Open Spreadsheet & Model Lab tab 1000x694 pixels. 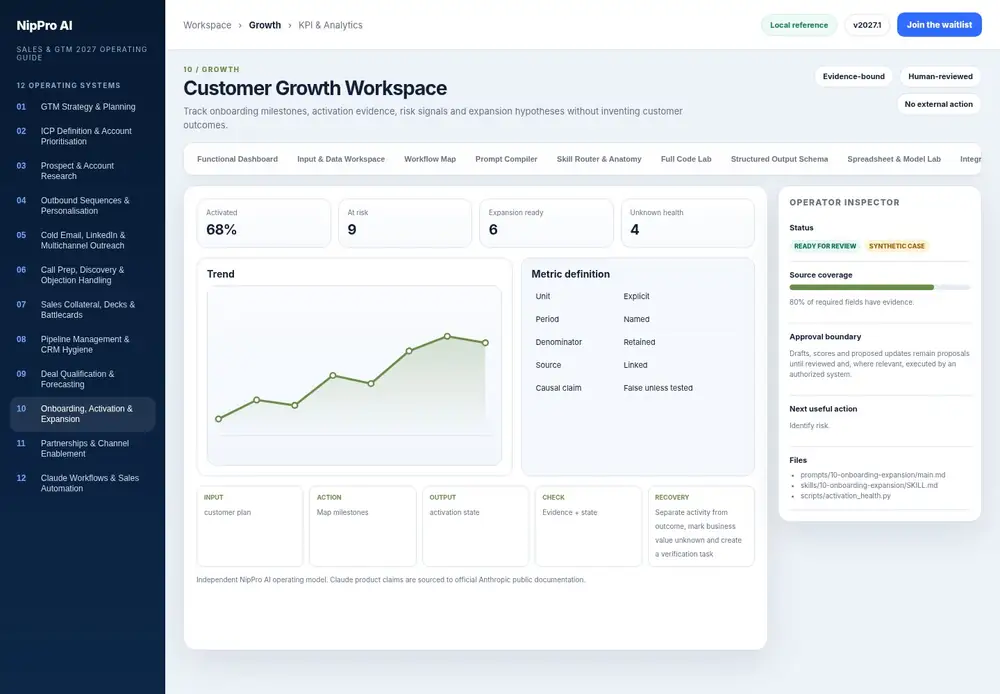[x=893, y=159]
